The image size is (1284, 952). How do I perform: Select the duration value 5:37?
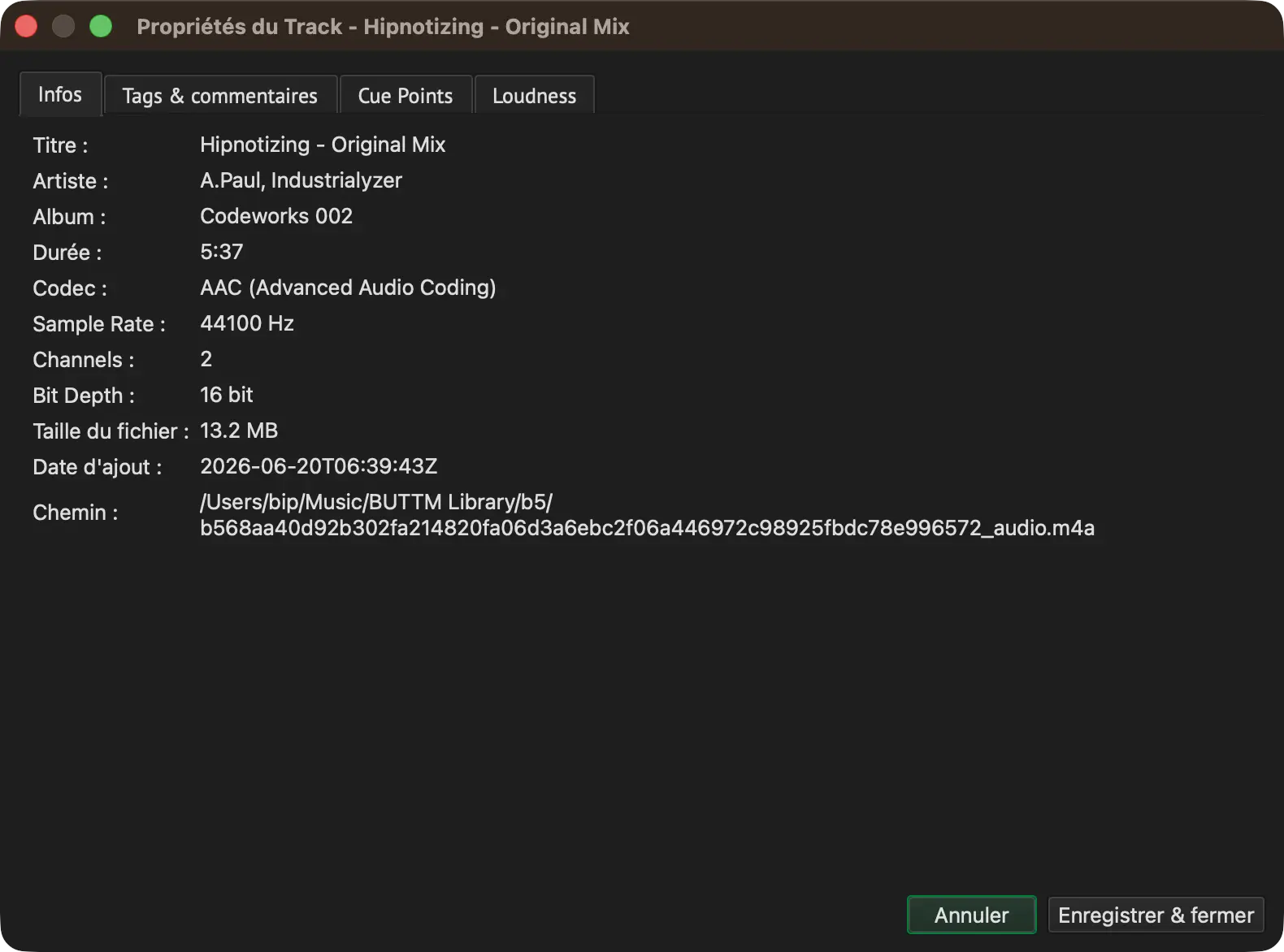tap(221, 252)
